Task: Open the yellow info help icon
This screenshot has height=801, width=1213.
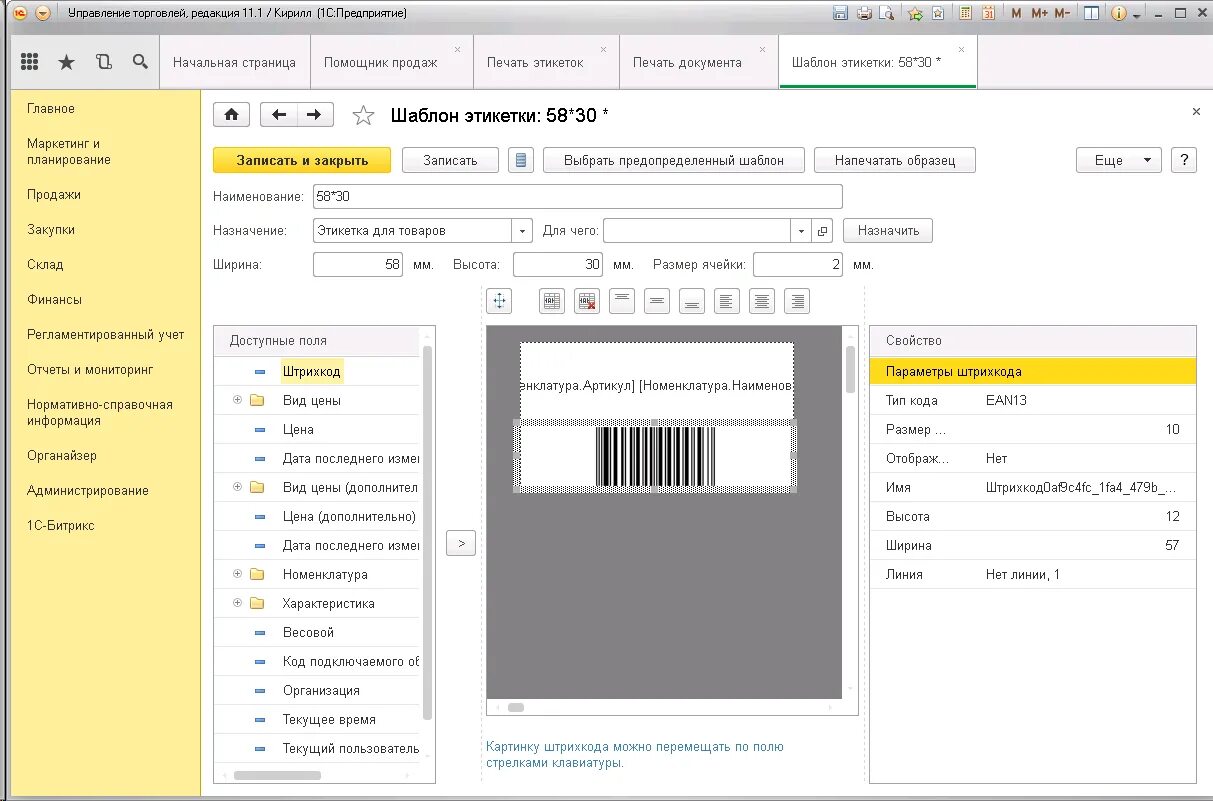Action: [x=1118, y=13]
